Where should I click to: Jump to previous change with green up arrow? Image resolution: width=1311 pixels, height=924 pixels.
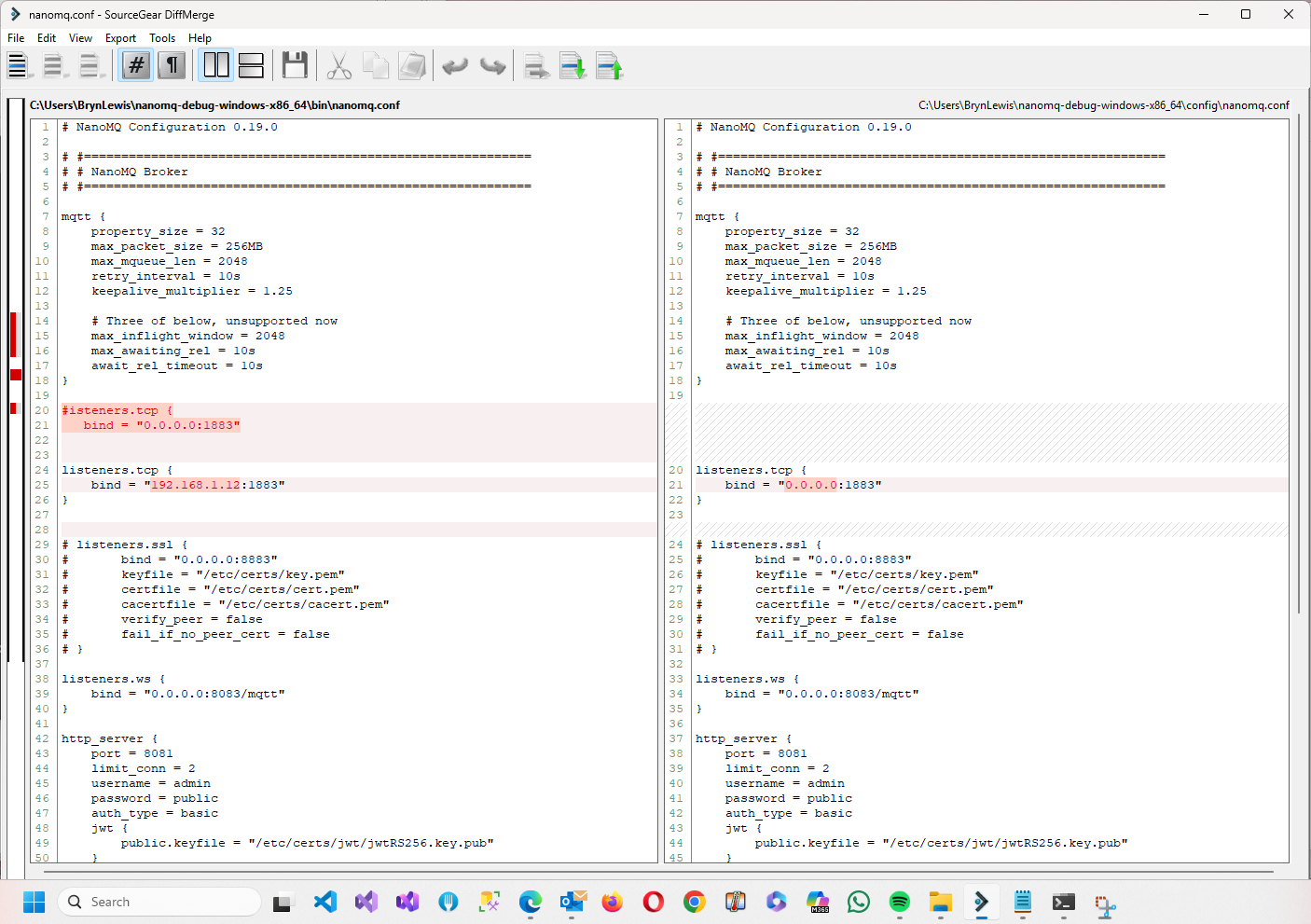(609, 65)
